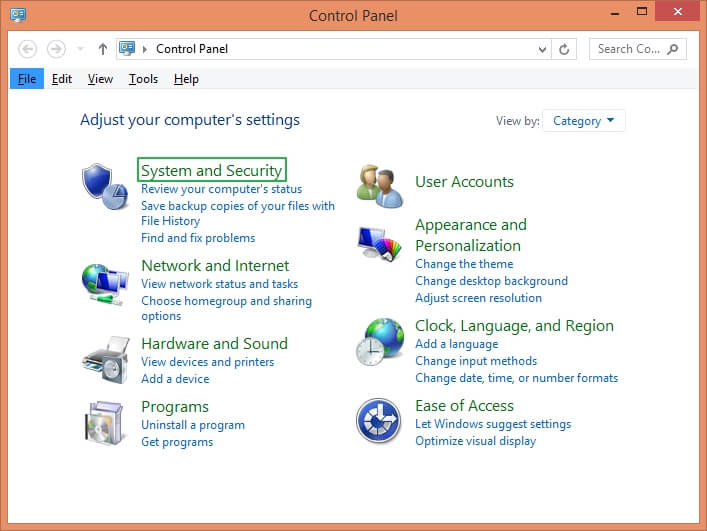Click Change desktop background

(491, 281)
